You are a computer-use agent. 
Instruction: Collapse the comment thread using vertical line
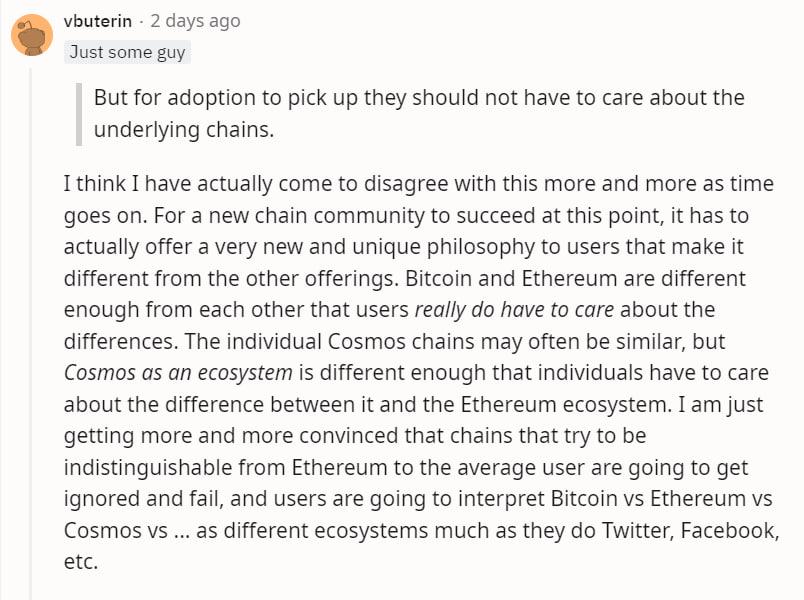pos(30,333)
